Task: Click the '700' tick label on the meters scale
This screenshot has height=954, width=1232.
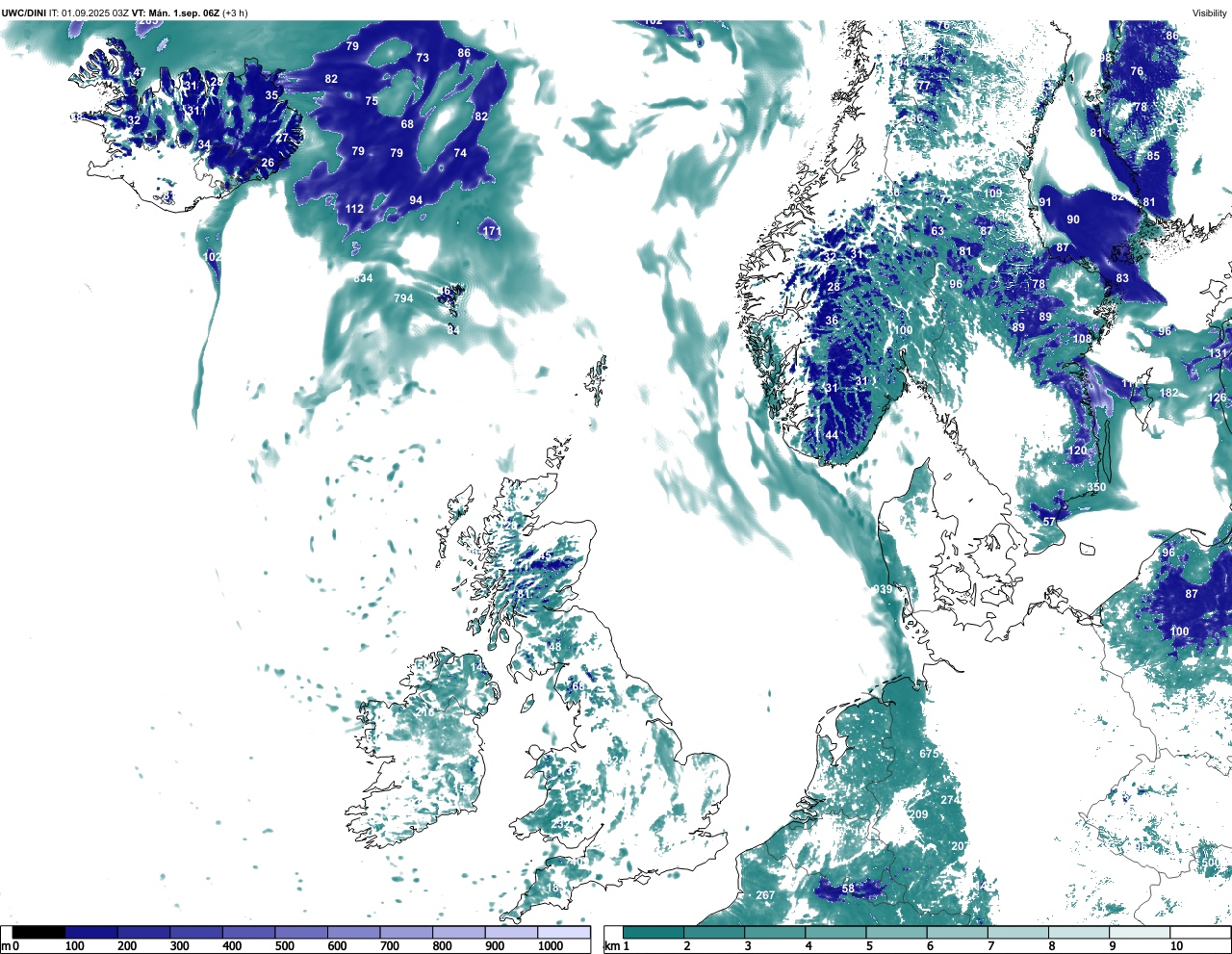Action: (x=390, y=947)
